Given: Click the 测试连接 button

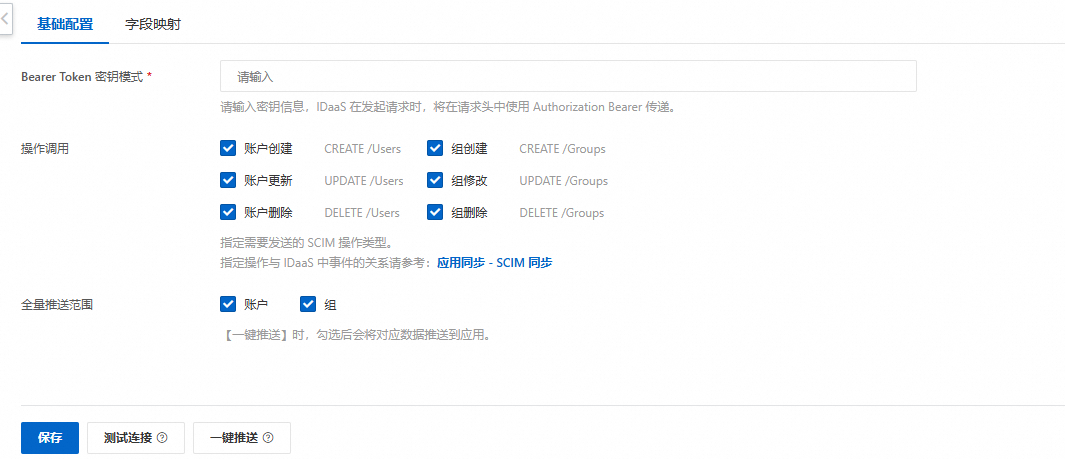Looking at the screenshot, I should 136,438.
